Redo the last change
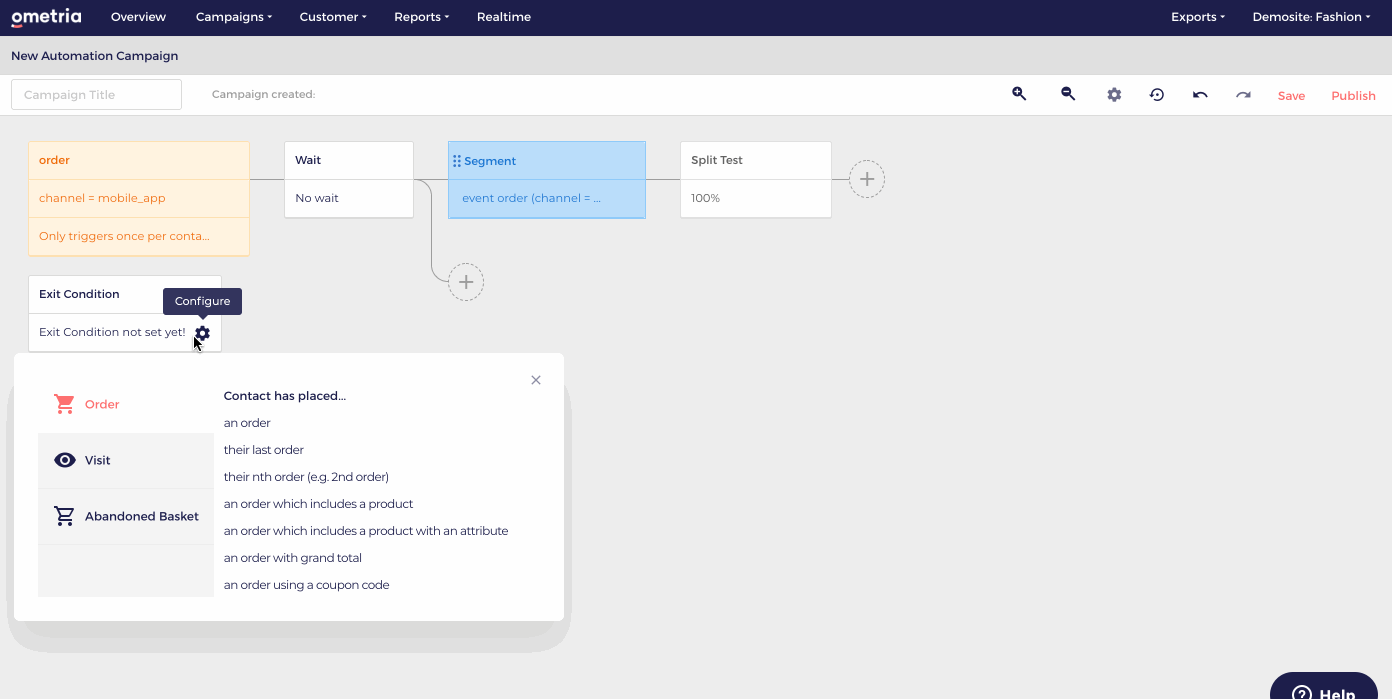1392x699 pixels. point(1243,95)
